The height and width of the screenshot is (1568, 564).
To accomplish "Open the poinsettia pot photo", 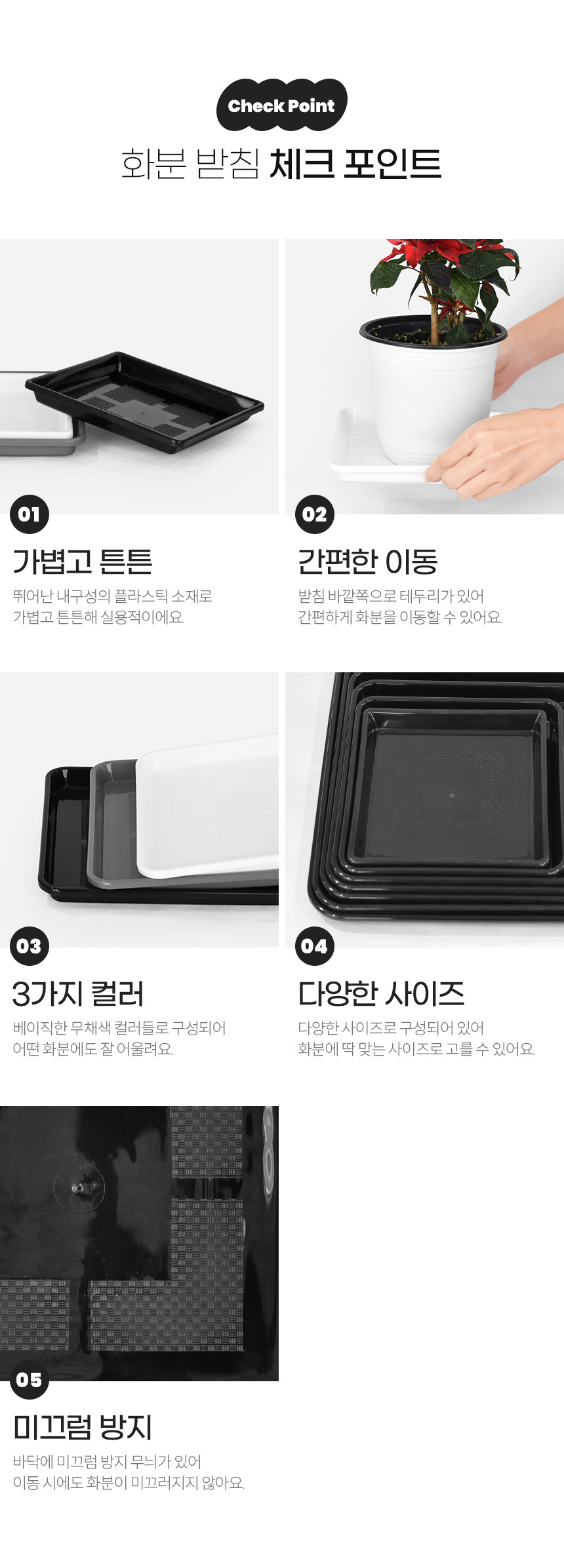I will [424, 377].
